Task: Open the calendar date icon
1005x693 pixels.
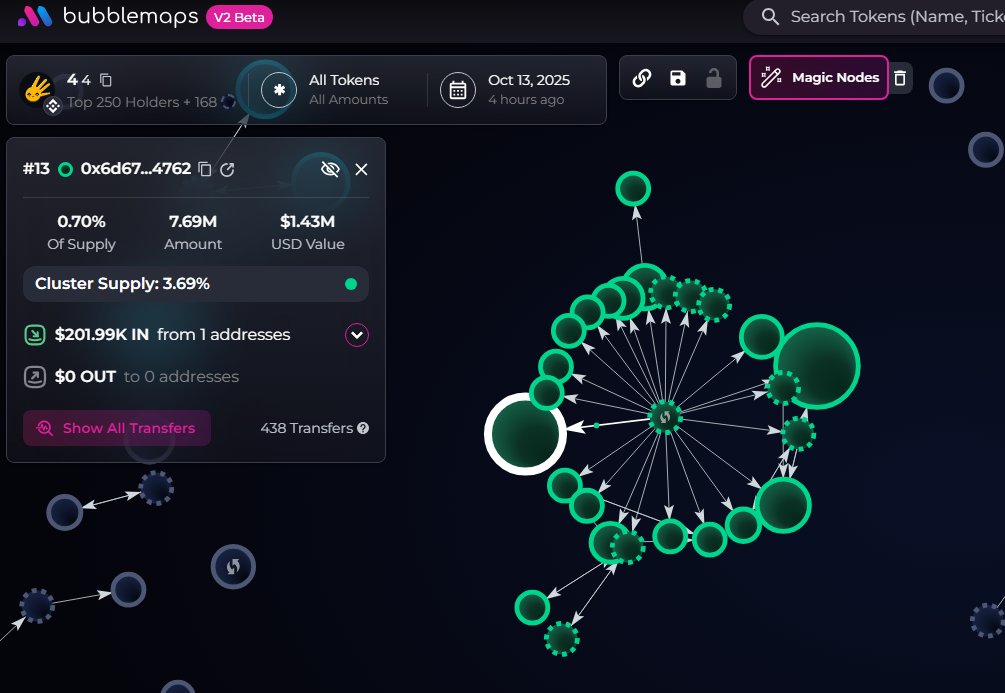Action: 458,90
